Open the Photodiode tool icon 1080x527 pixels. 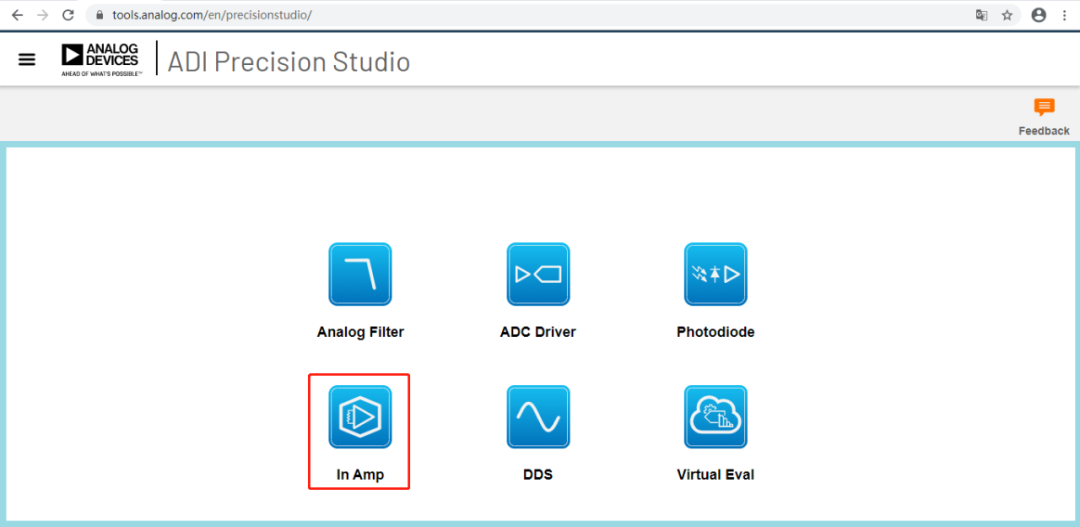(x=715, y=274)
